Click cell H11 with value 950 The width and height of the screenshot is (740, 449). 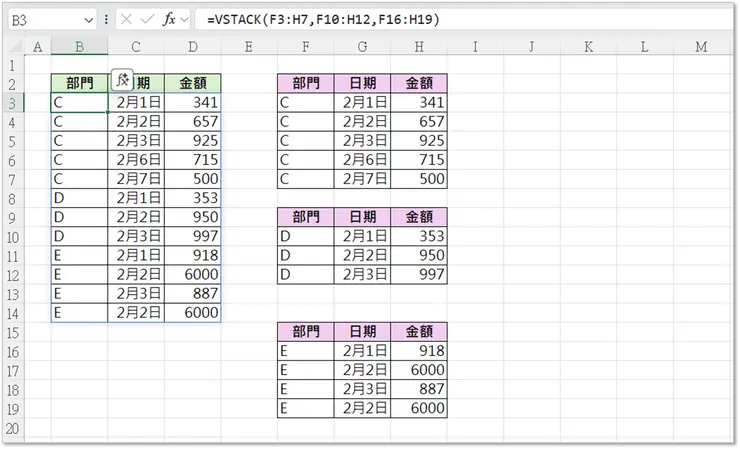419,255
